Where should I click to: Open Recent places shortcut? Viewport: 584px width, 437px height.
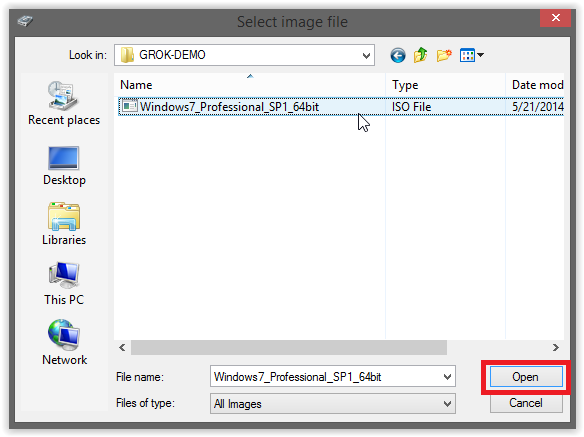tap(64, 103)
